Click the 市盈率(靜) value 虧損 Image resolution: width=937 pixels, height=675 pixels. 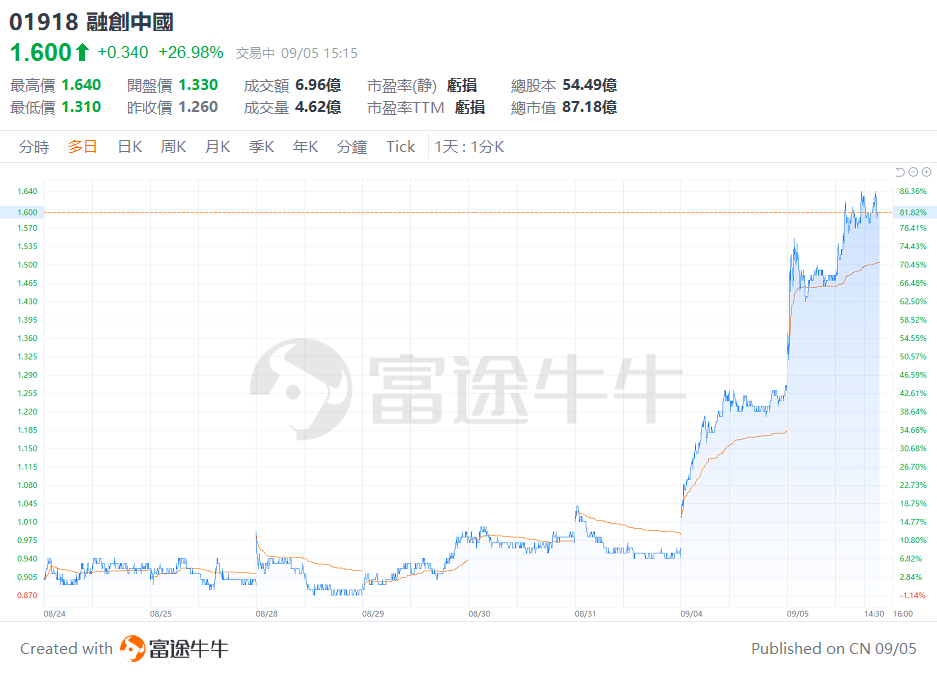(462, 85)
